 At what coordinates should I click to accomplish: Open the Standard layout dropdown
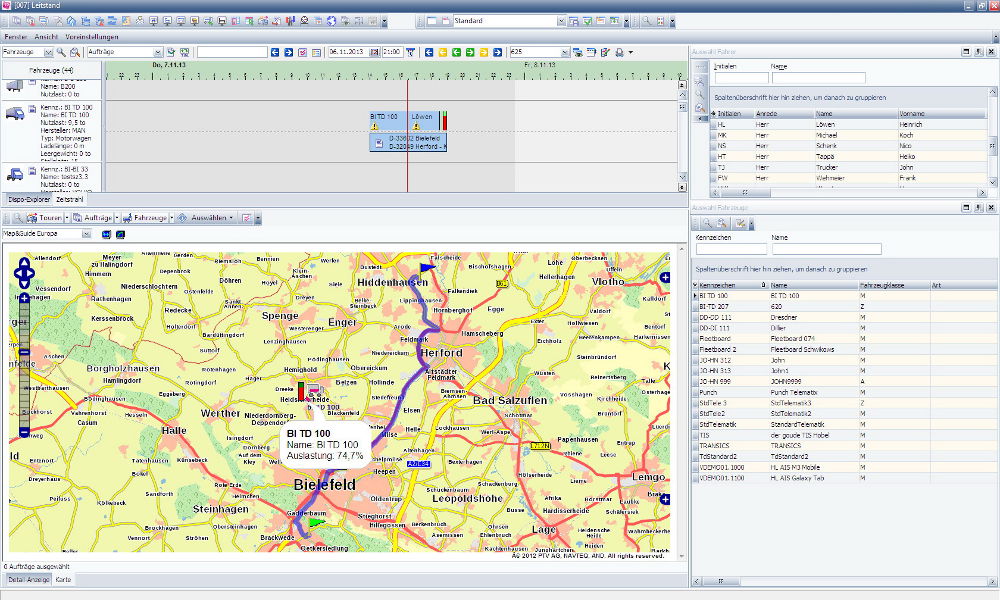[561, 21]
